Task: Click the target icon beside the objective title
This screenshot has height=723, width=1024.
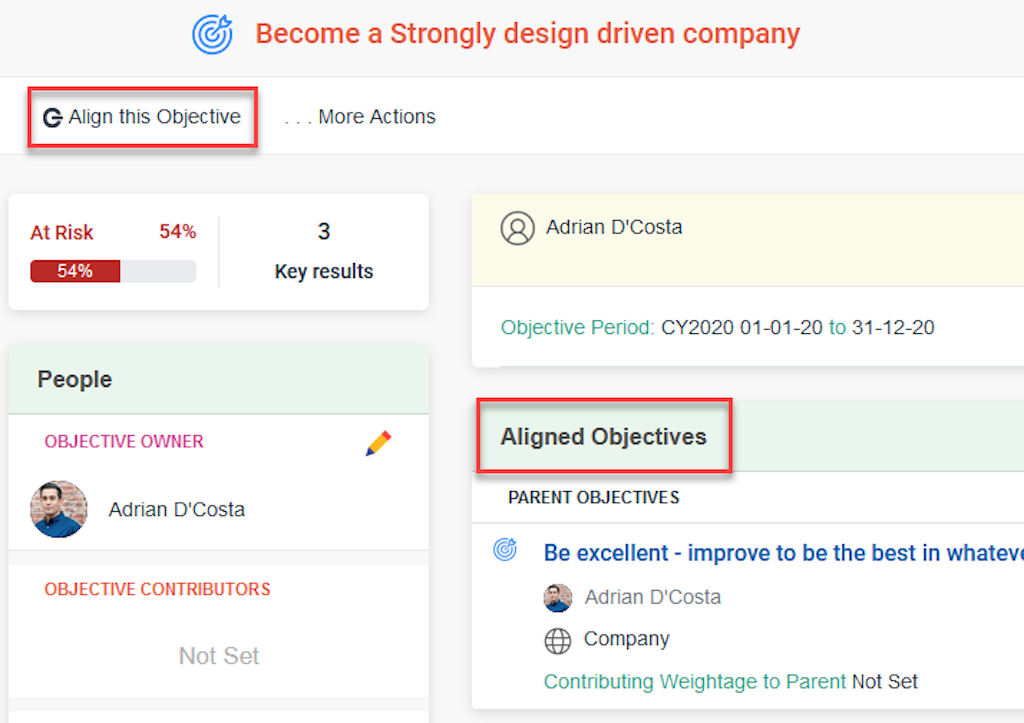Action: coord(211,33)
